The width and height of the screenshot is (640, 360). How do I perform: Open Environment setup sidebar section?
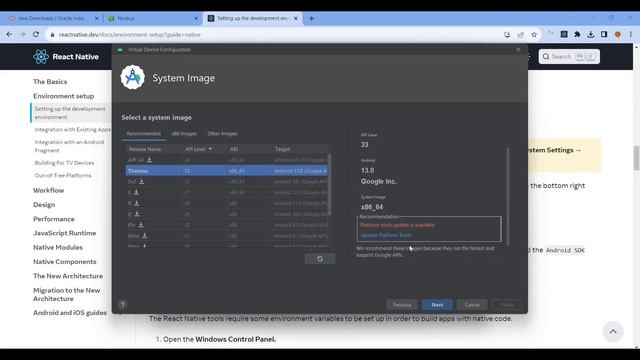pos(64,96)
